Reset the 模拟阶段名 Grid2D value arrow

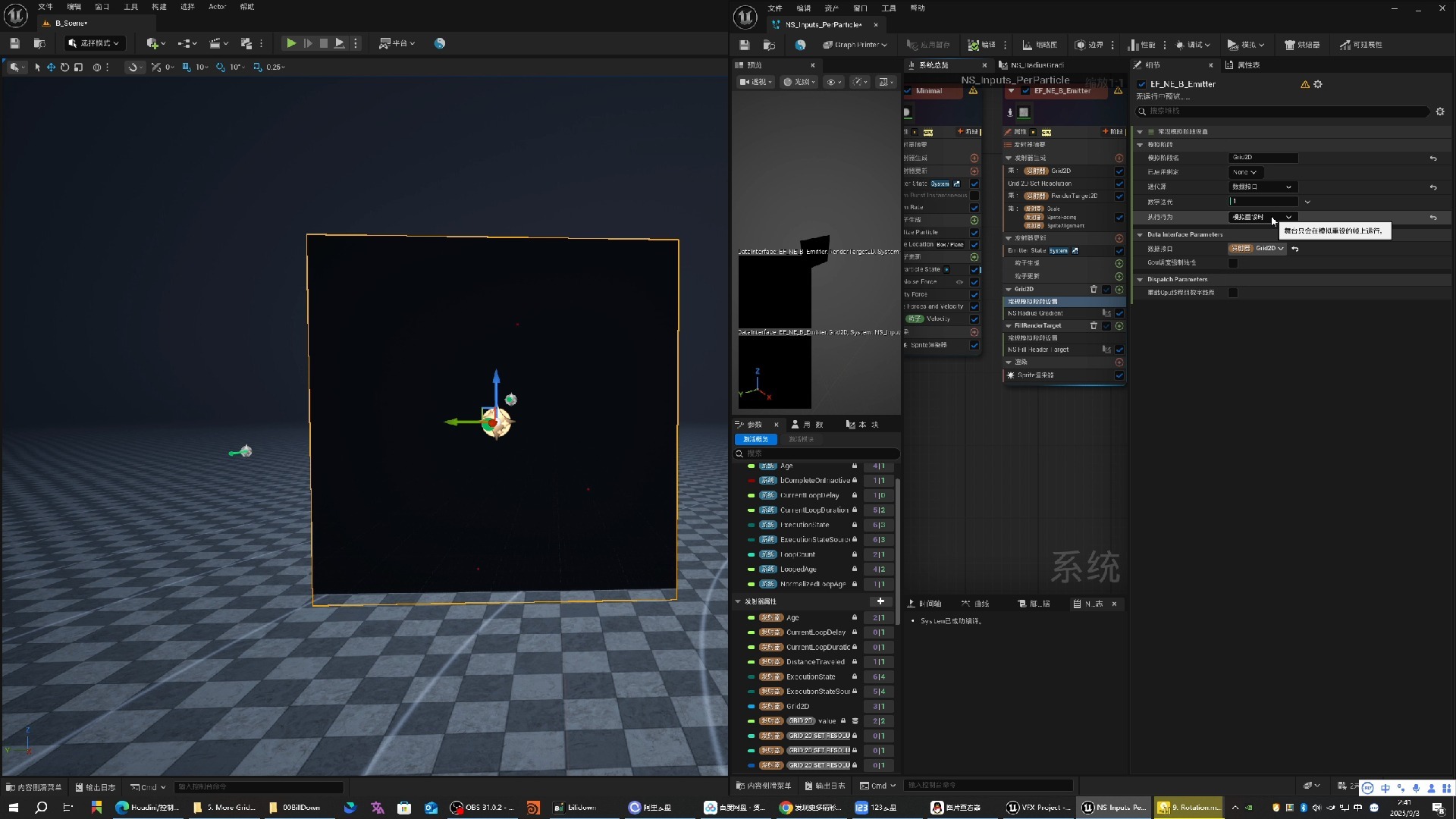click(x=1433, y=158)
